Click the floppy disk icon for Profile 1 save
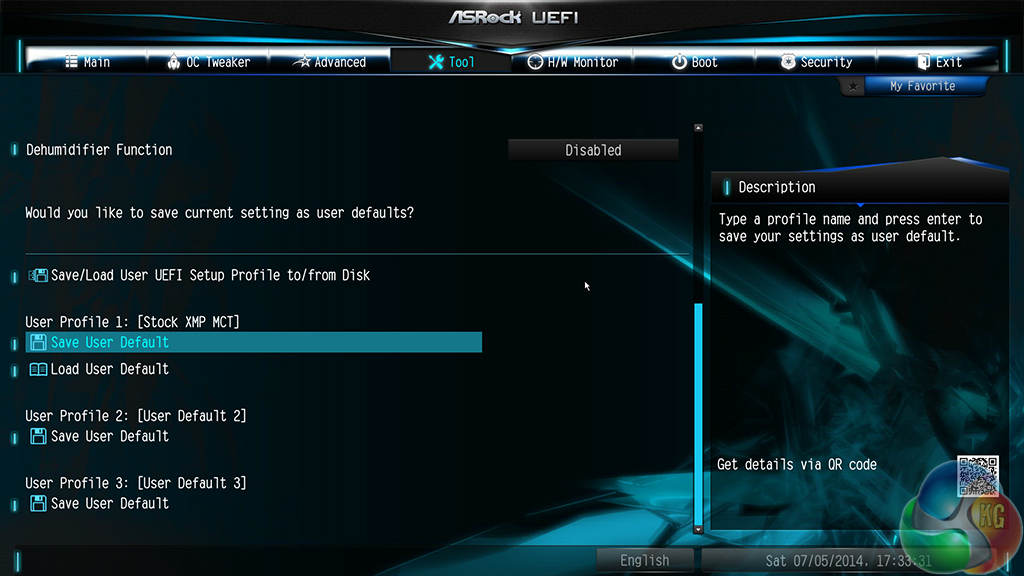Viewport: 1024px width, 576px height. click(38, 342)
